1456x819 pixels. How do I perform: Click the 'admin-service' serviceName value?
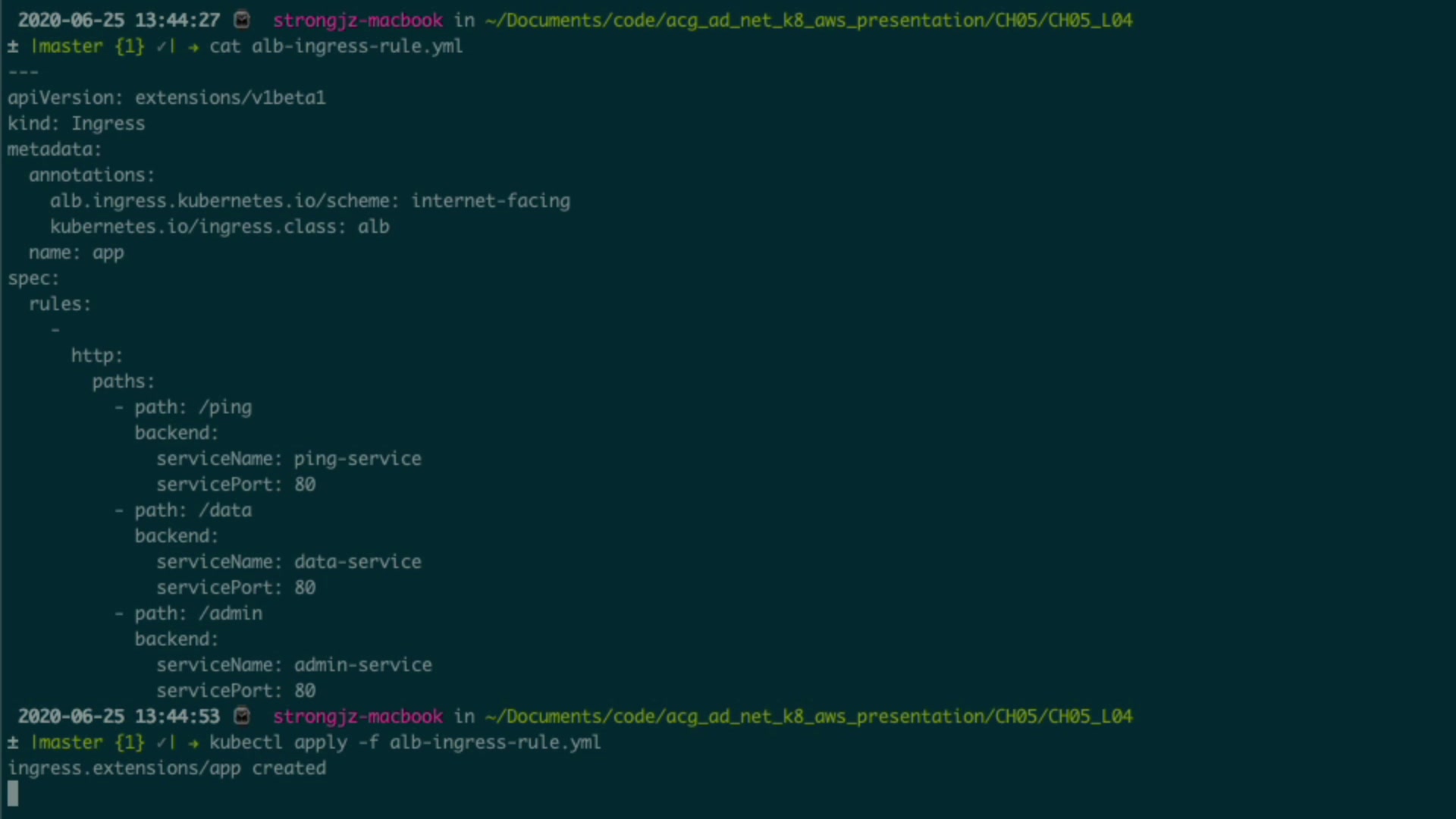(x=362, y=665)
